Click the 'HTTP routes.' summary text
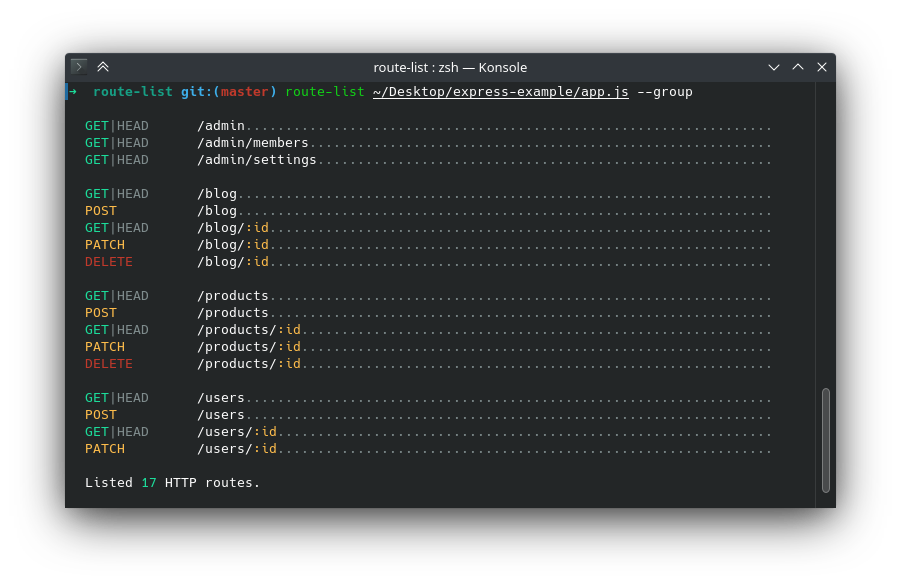 pos(212,483)
